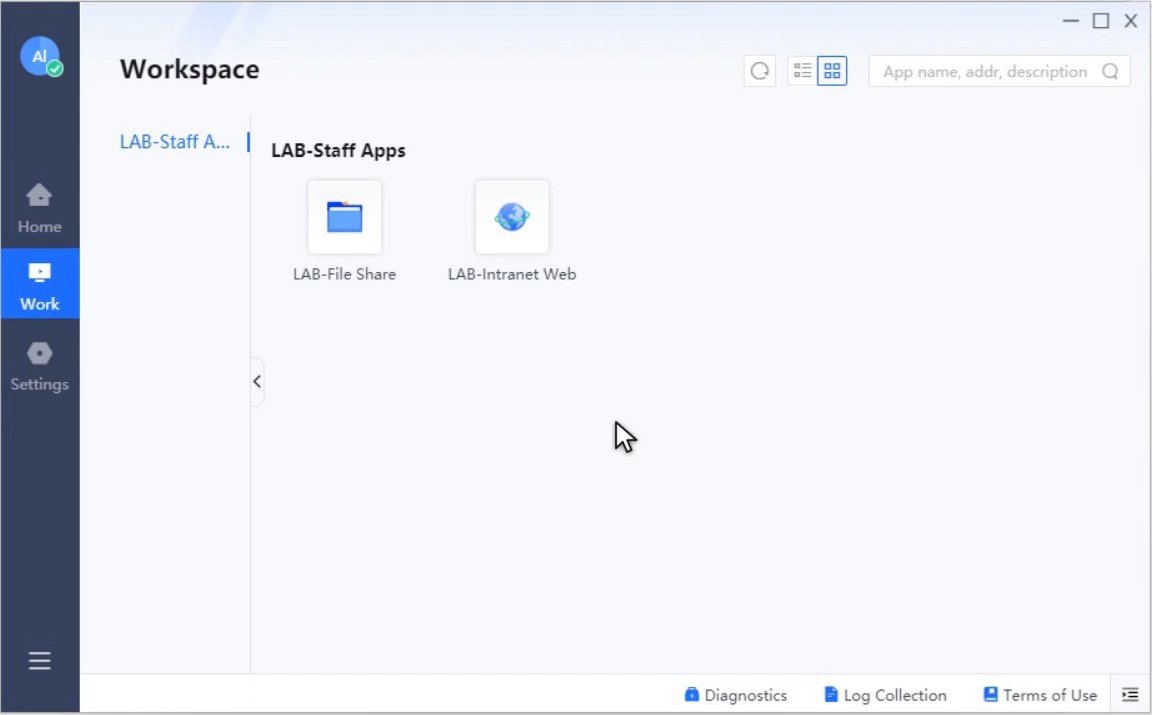Select the LAB-Staff A... category

(175, 142)
